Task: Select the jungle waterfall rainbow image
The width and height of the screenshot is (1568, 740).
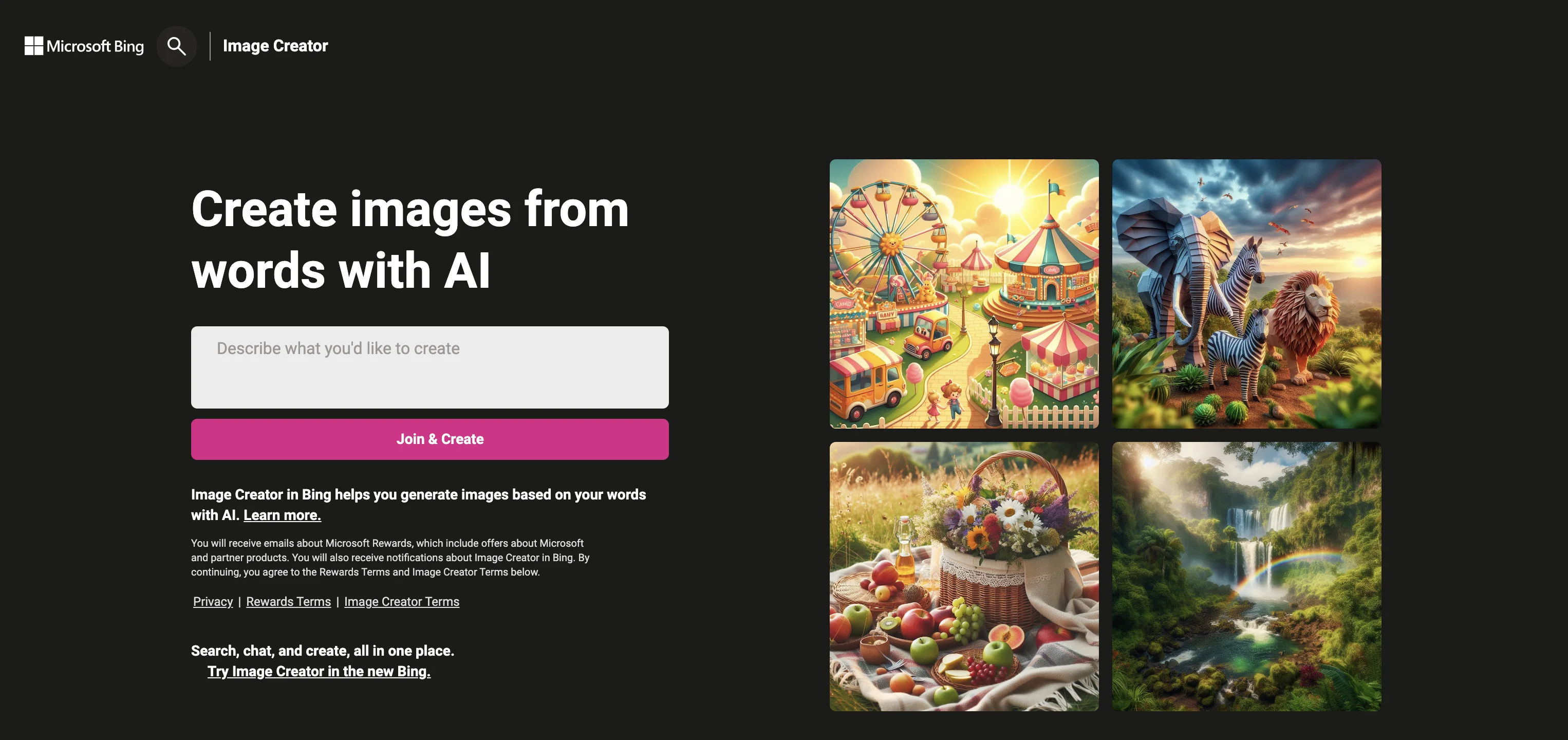Action: [1246, 577]
